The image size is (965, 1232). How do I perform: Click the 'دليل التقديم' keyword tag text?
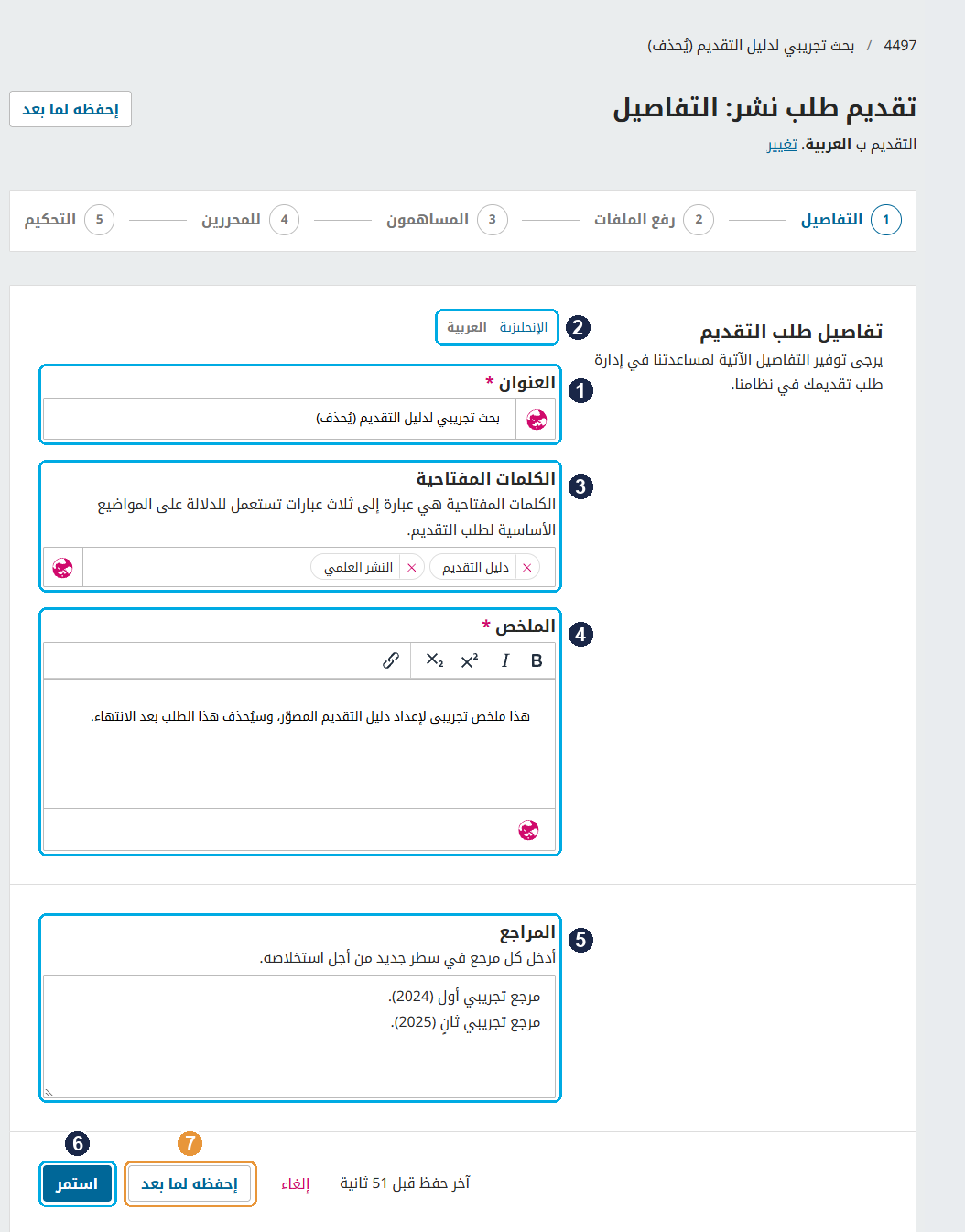(475, 568)
